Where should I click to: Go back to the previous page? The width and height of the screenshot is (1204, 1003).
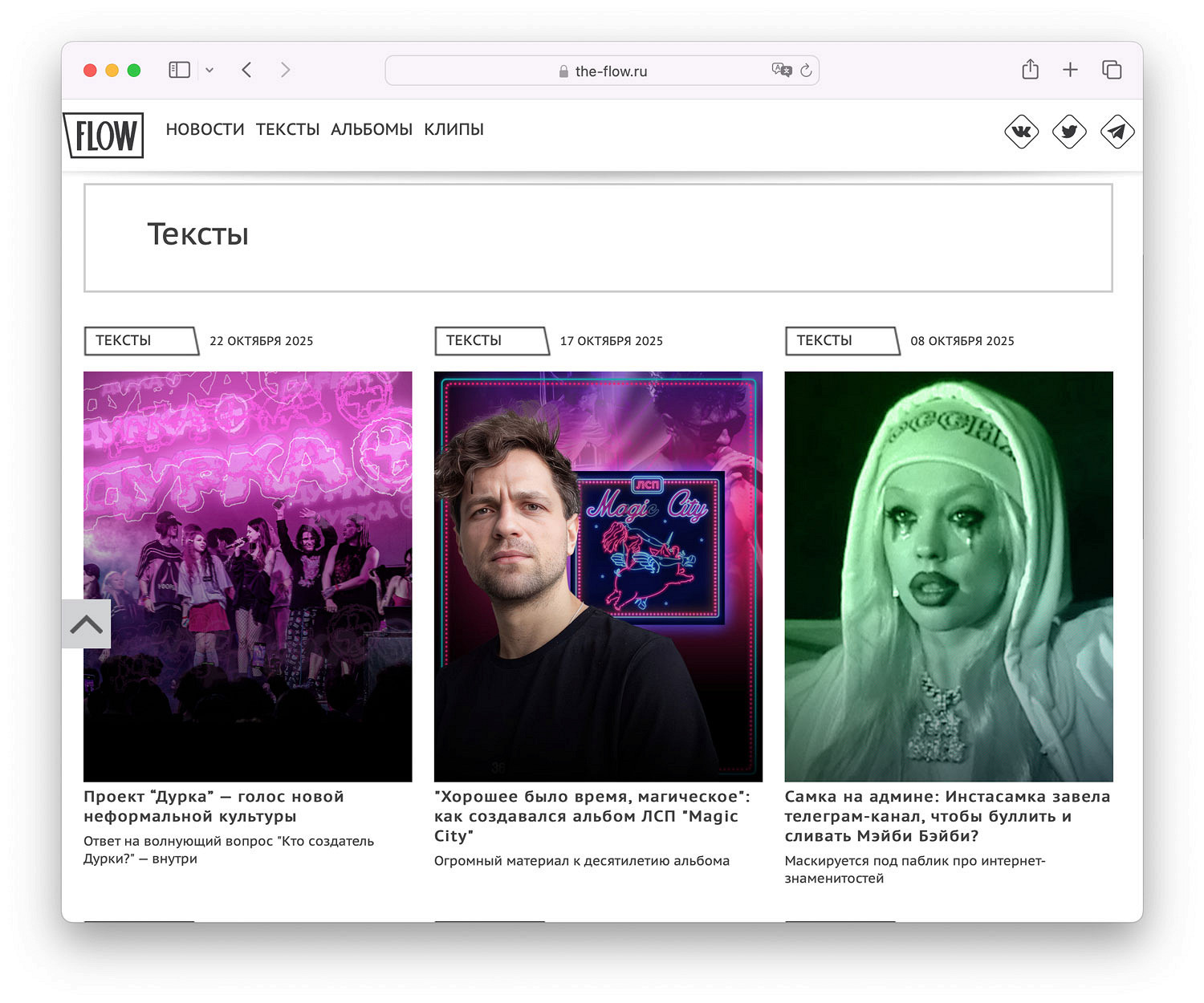coord(247,70)
